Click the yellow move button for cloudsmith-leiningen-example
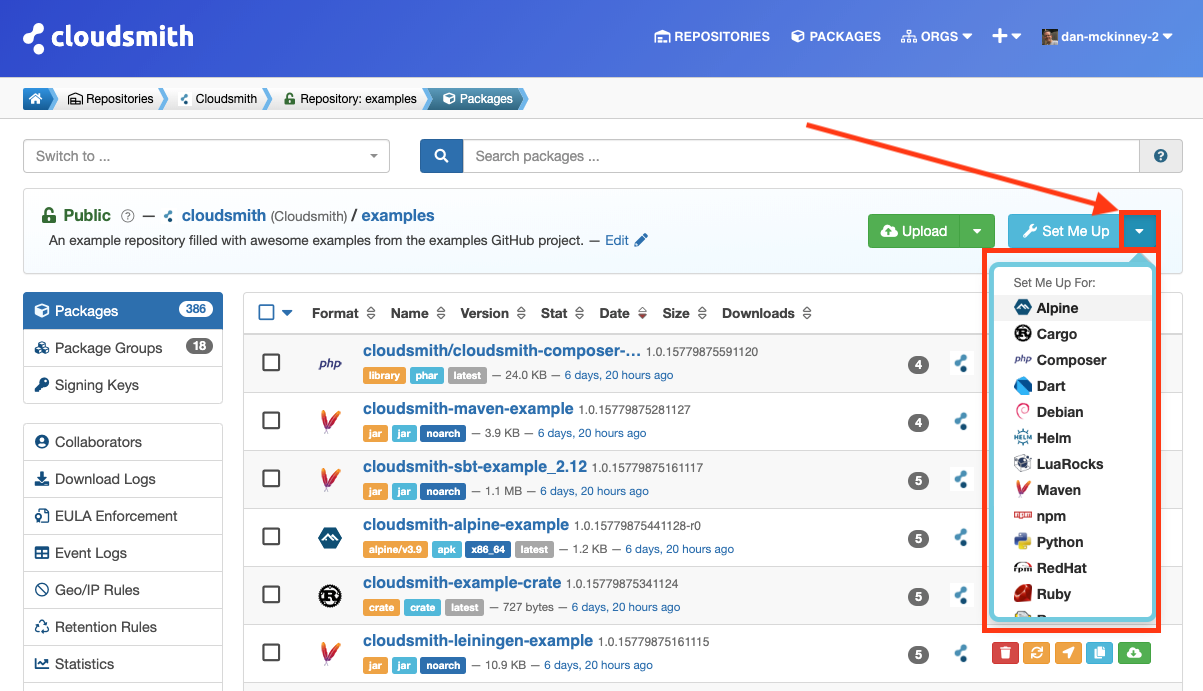 (x=1069, y=653)
